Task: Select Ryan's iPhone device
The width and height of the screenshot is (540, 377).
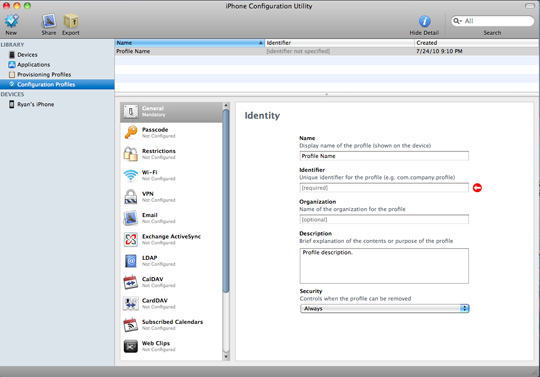Action: click(35, 104)
